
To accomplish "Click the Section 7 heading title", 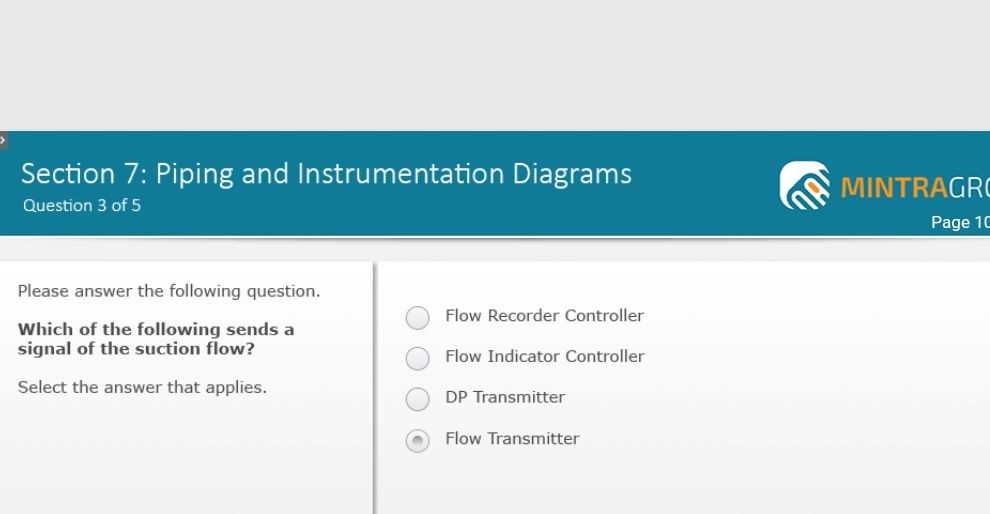I will point(326,174).
